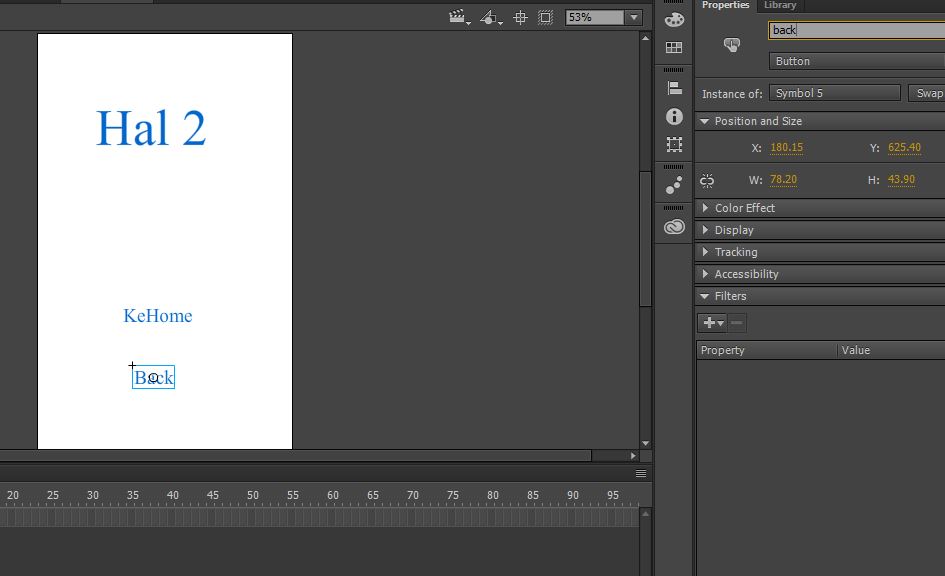Click the stage horizontal scrollbar right arrow
This screenshot has height=576, width=945.
point(633,456)
